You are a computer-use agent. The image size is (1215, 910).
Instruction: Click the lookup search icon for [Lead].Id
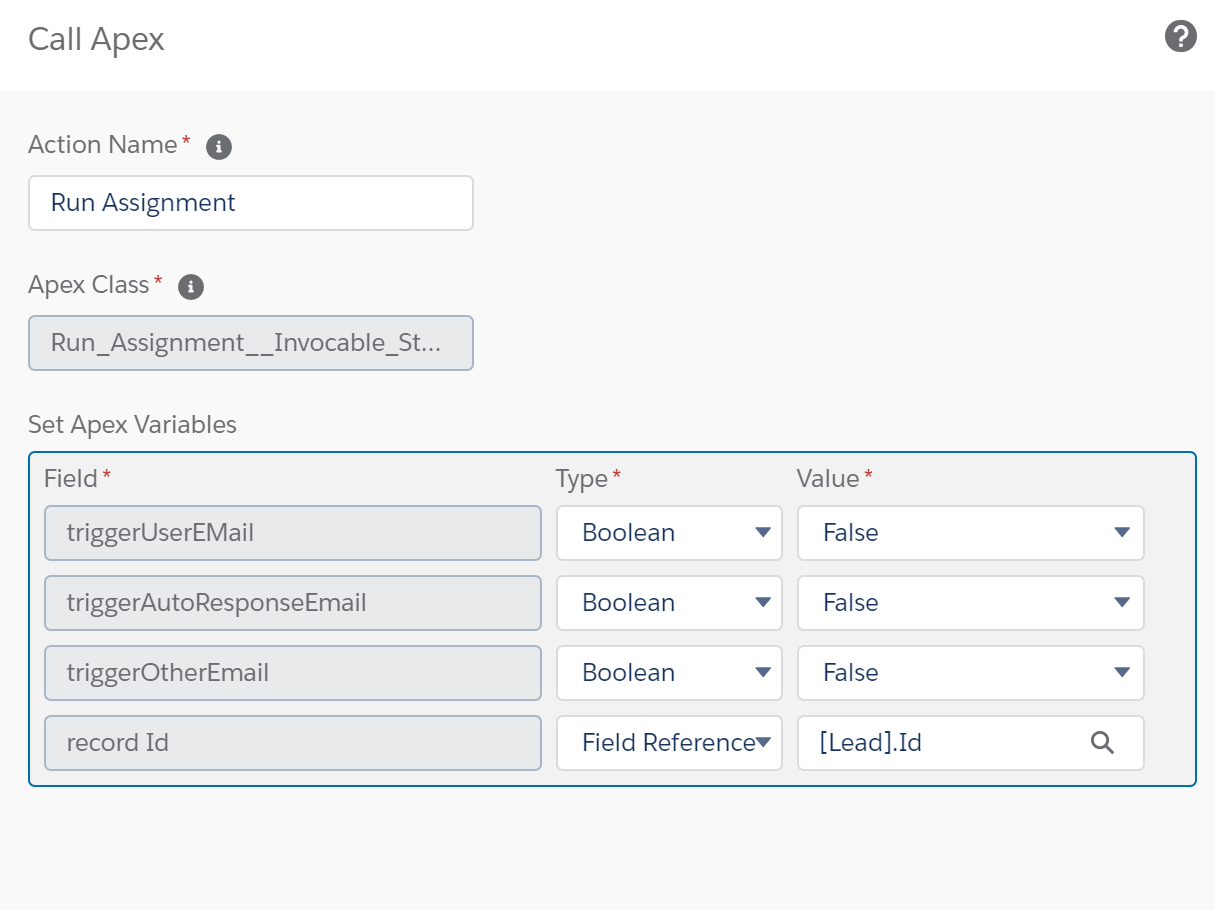1102,742
